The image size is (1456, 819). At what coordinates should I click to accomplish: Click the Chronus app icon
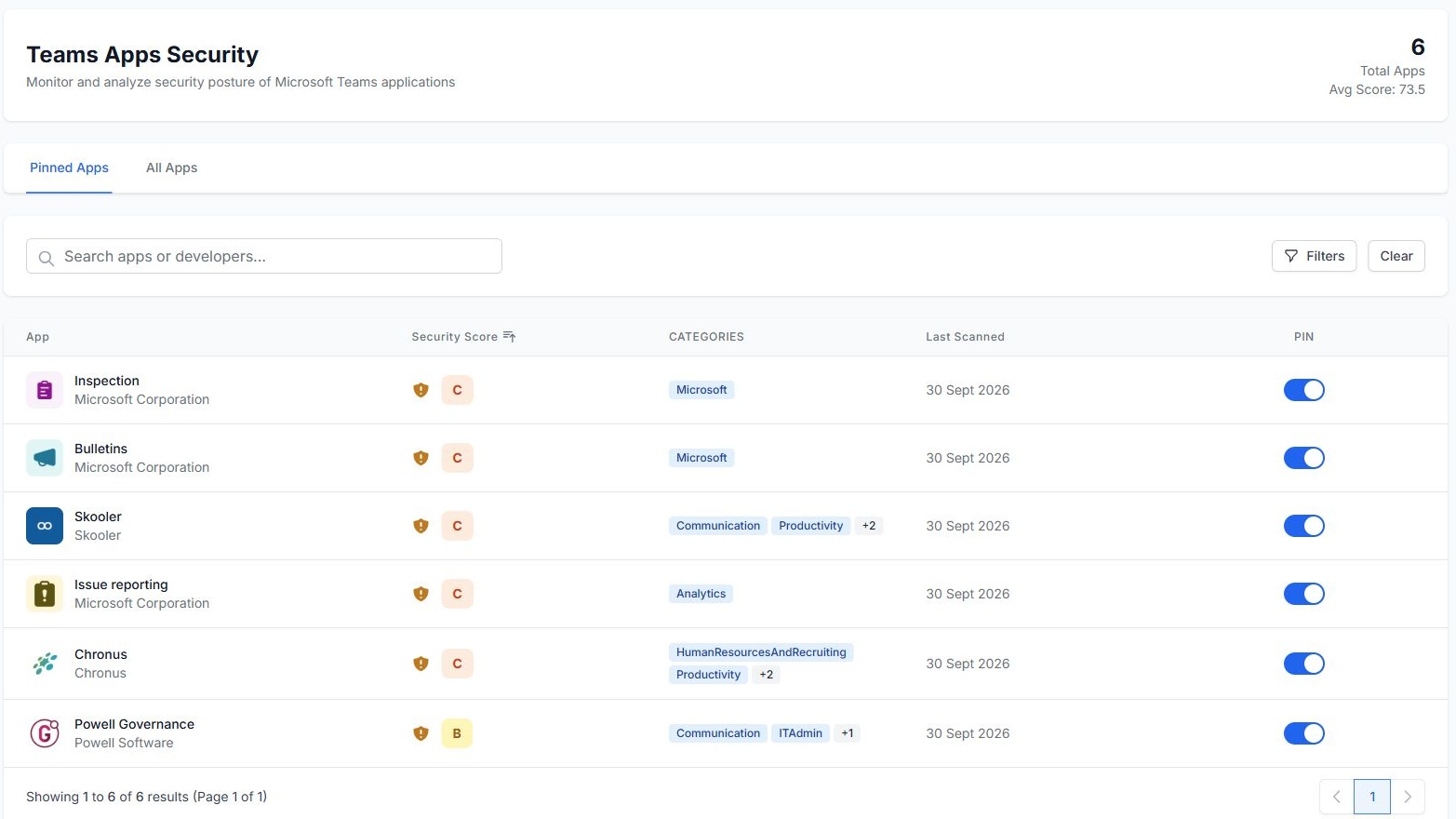coord(45,664)
